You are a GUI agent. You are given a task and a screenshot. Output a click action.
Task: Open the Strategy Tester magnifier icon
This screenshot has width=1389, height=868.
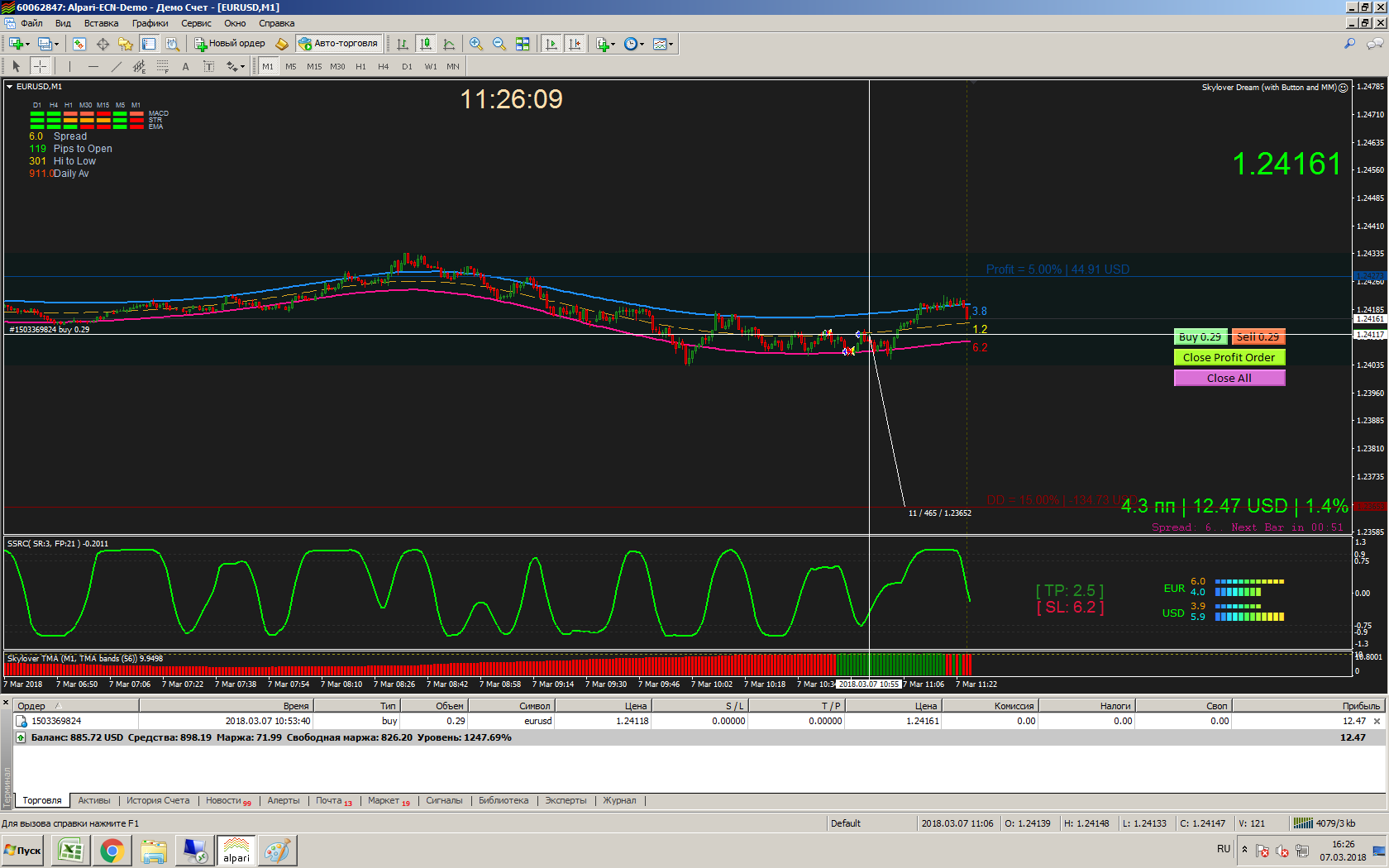172,44
